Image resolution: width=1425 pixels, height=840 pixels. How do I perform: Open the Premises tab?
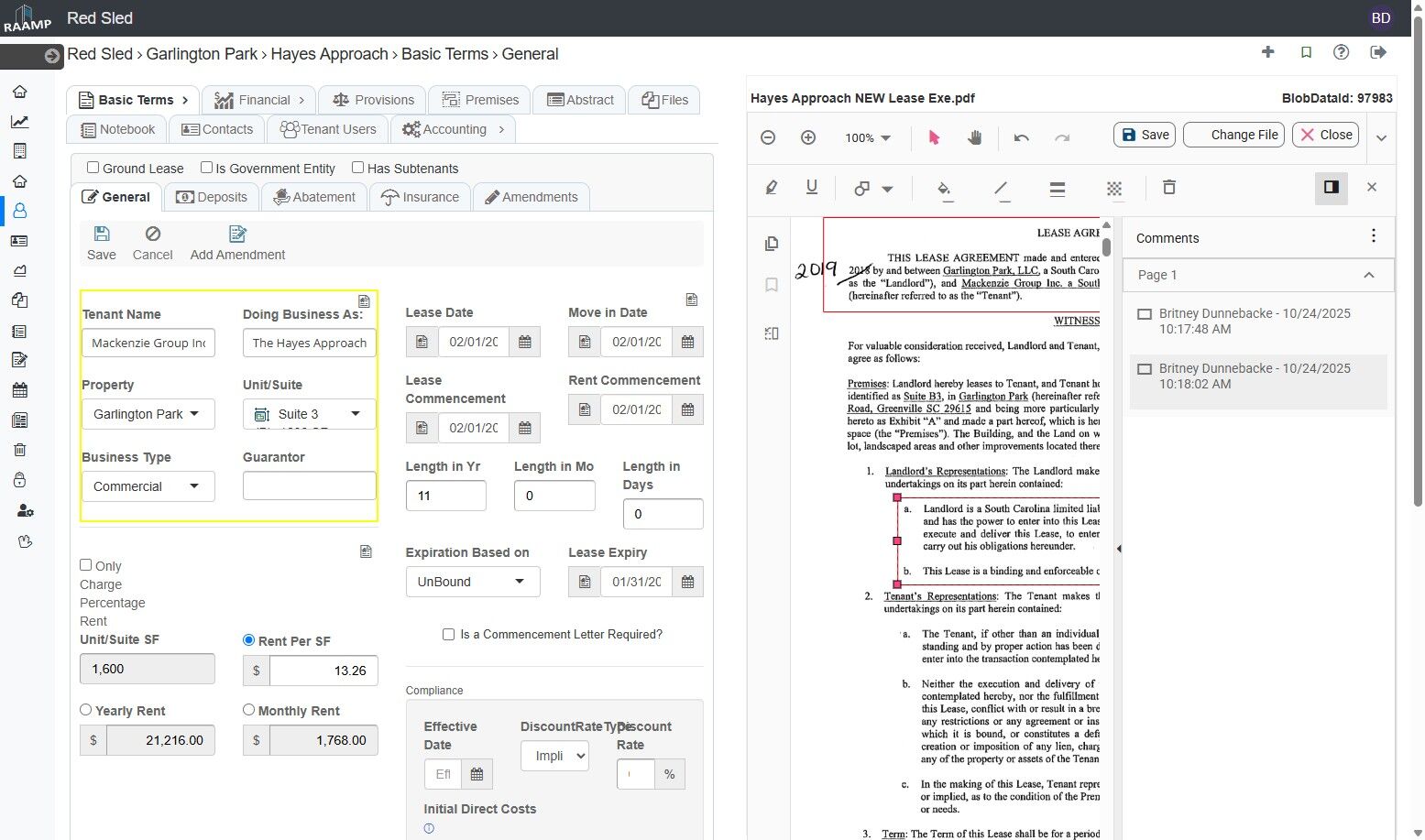(x=480, y=100)
